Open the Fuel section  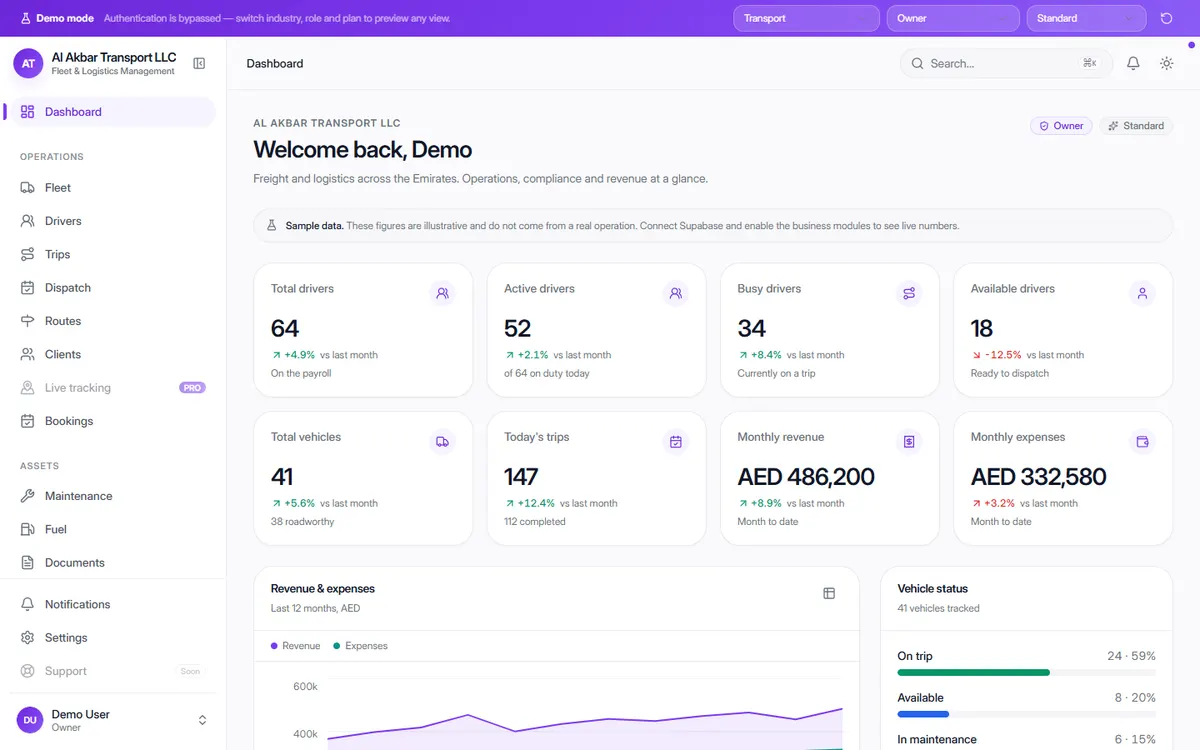pos(112,530)
